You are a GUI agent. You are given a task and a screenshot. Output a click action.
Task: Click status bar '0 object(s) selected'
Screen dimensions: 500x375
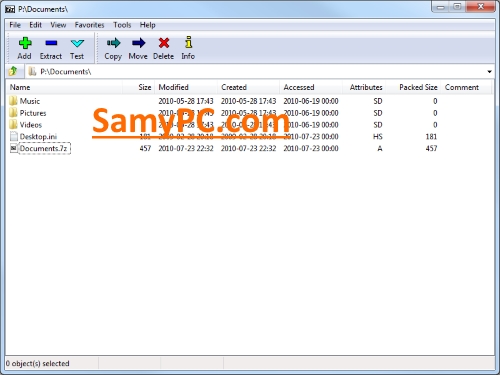coord(37,363)
